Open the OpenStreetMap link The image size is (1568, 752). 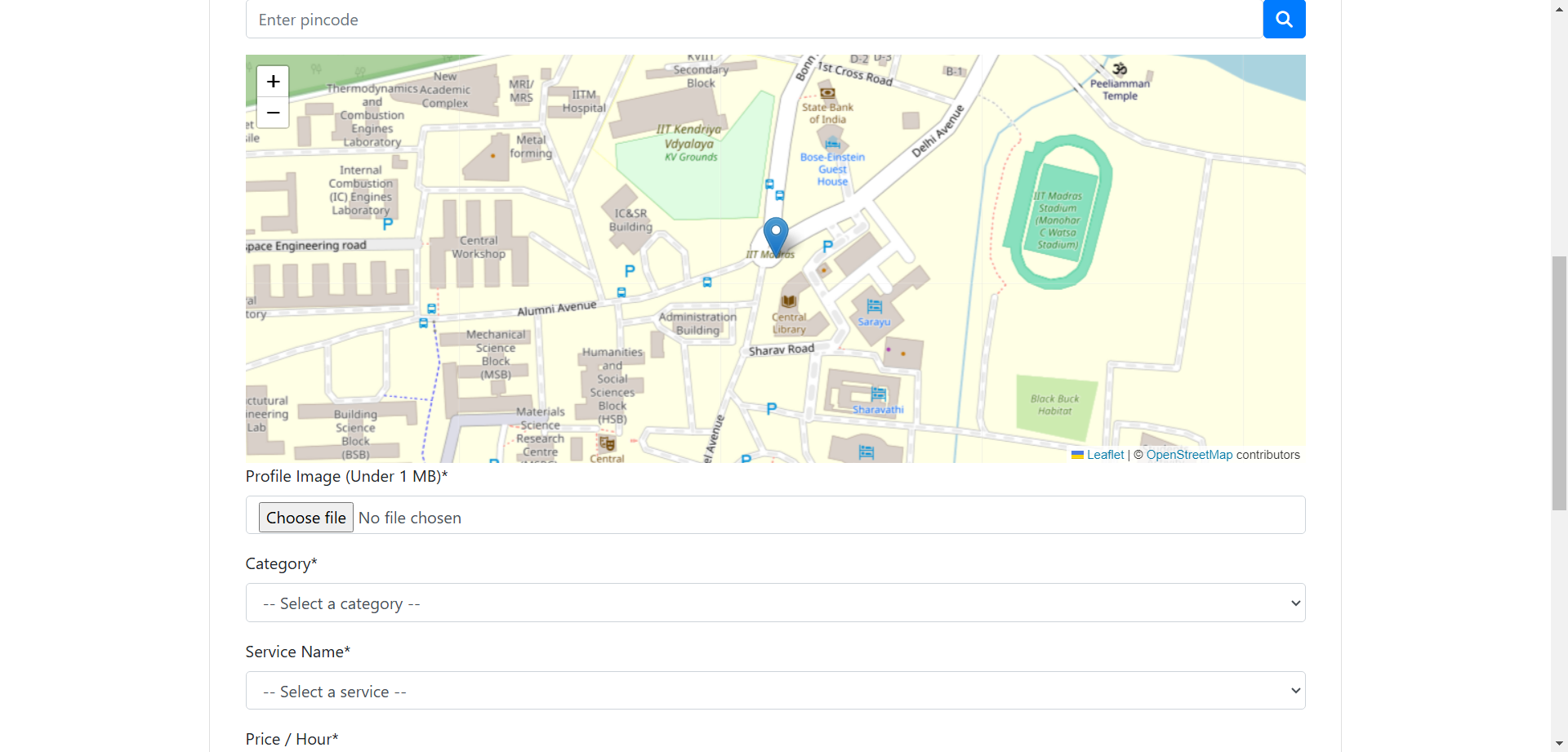tap(1189, 455)
